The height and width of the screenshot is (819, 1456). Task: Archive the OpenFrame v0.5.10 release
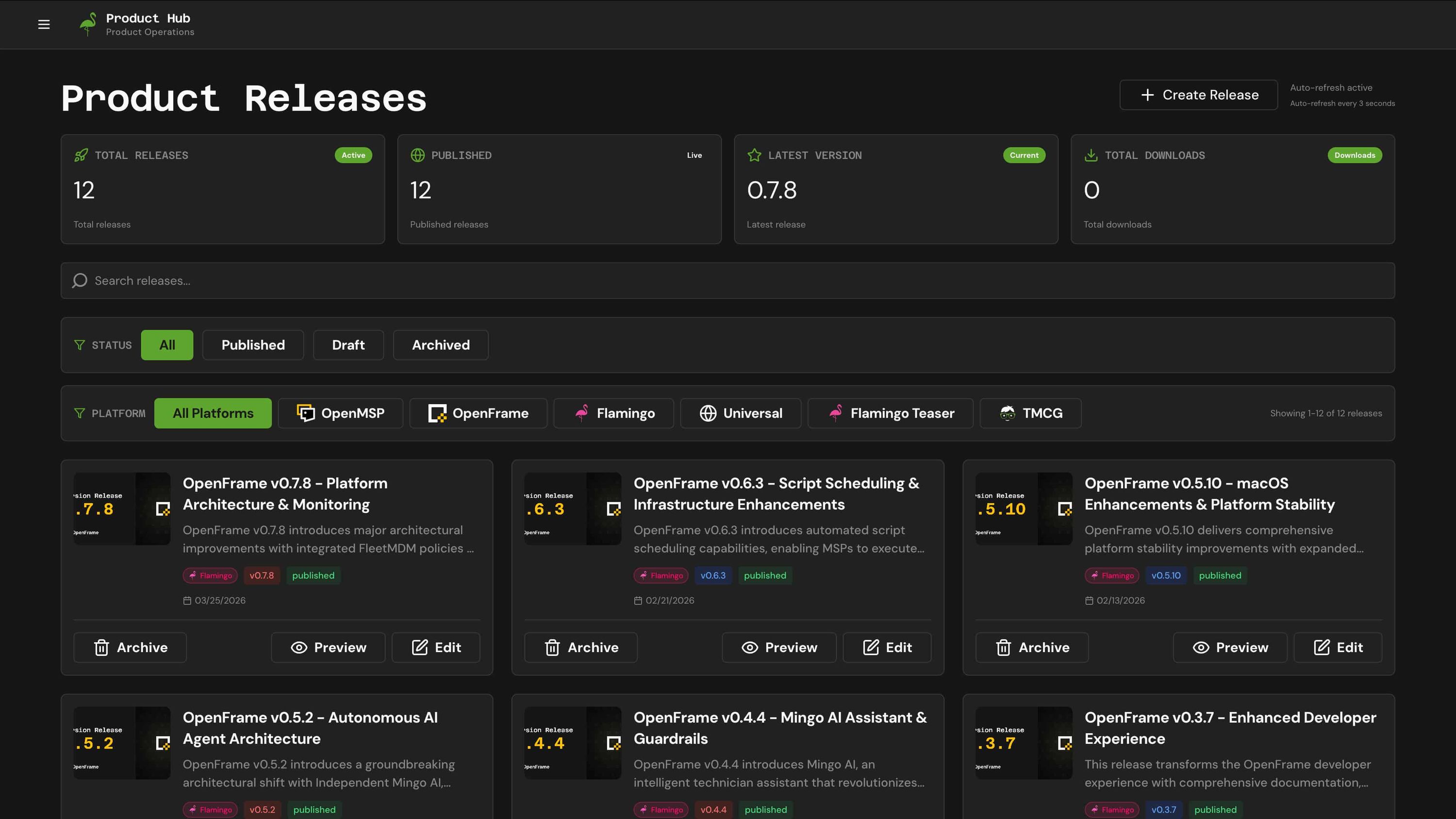pos(1032,648)
